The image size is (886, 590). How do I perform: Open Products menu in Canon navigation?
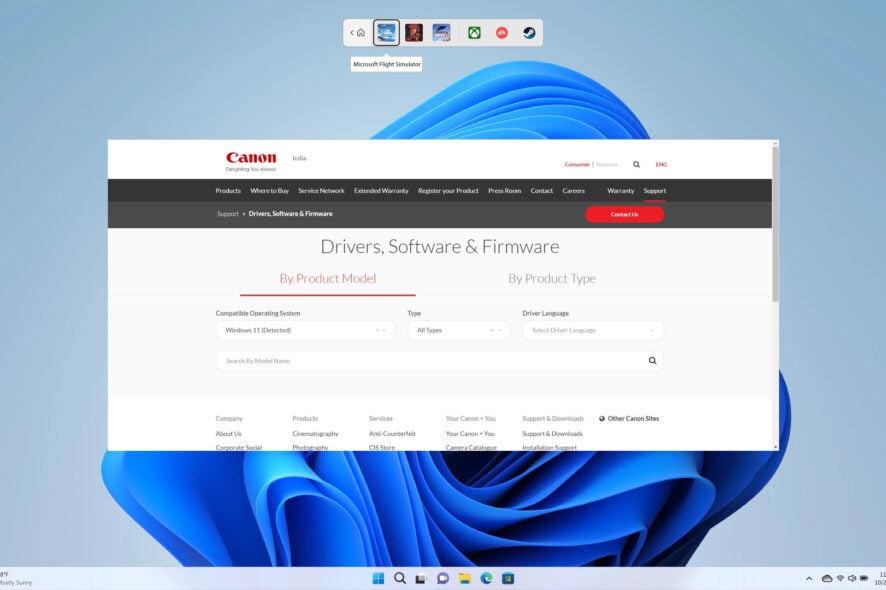tap(228, 191)
